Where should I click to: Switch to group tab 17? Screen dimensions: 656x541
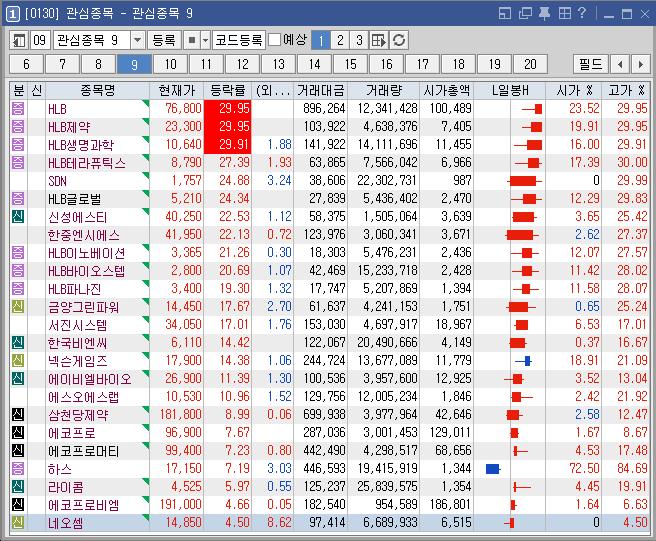(x=422, y=64)
